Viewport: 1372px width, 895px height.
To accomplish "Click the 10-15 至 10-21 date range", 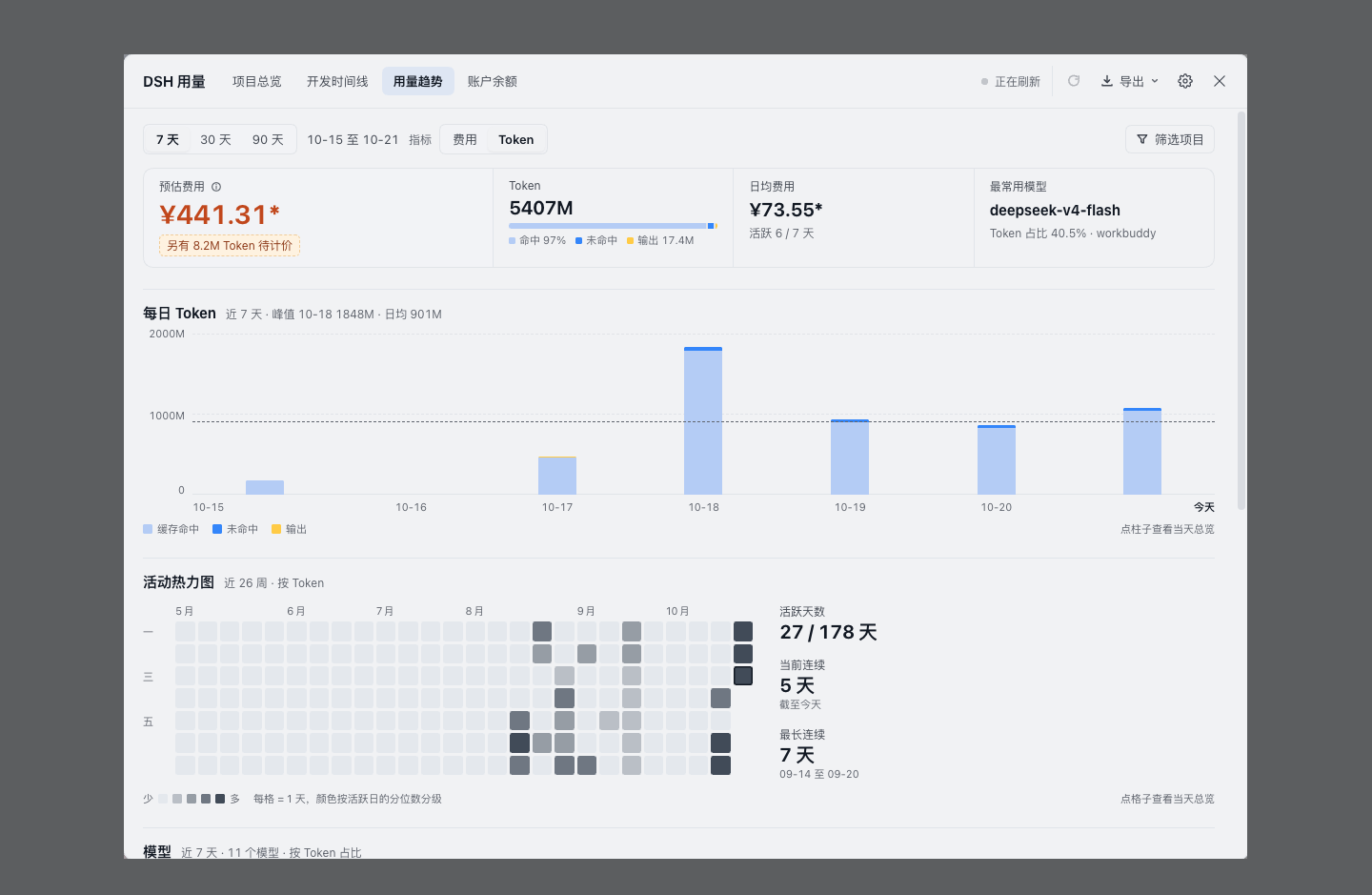I will click(x=353, y=139).
